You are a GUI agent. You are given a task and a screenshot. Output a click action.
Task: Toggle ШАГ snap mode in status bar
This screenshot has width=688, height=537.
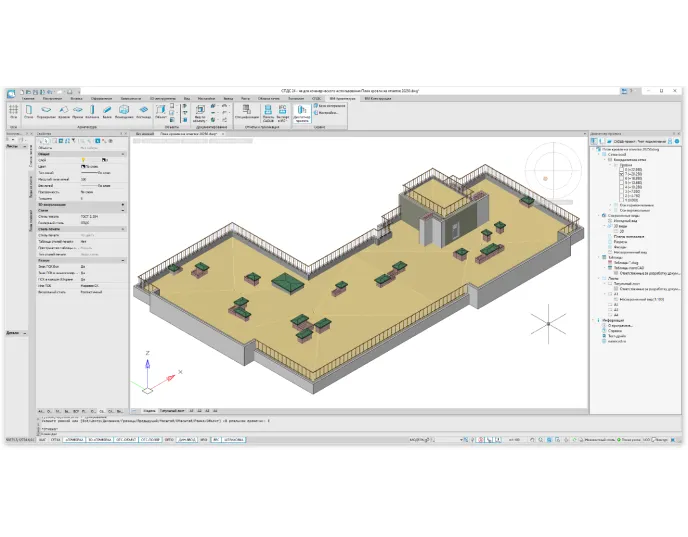coord(42,439)
